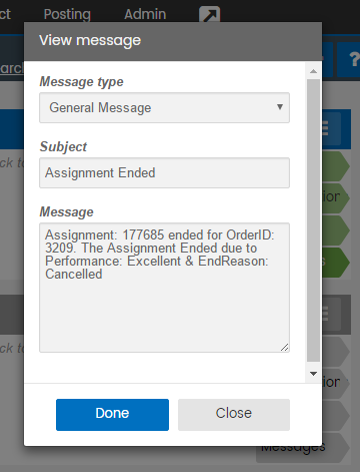Select the dark green chevron step
Viewport: 360px width, 472px height.
[335, 263]
